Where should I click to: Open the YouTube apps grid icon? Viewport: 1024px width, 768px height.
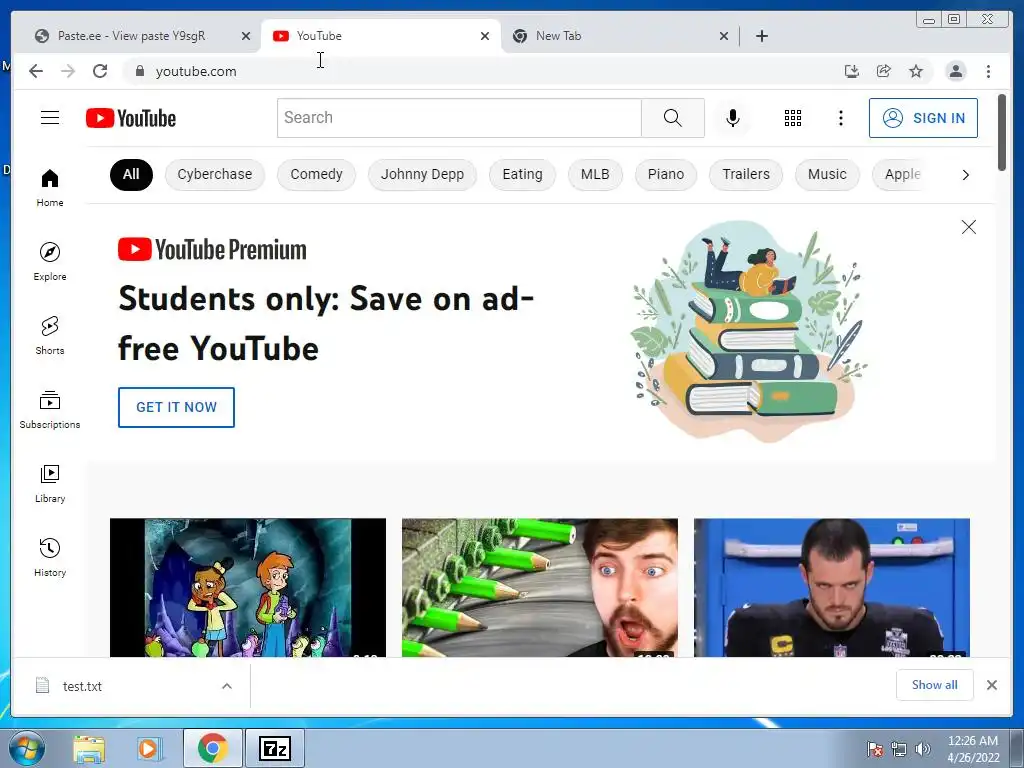click(x=793, y=118)
